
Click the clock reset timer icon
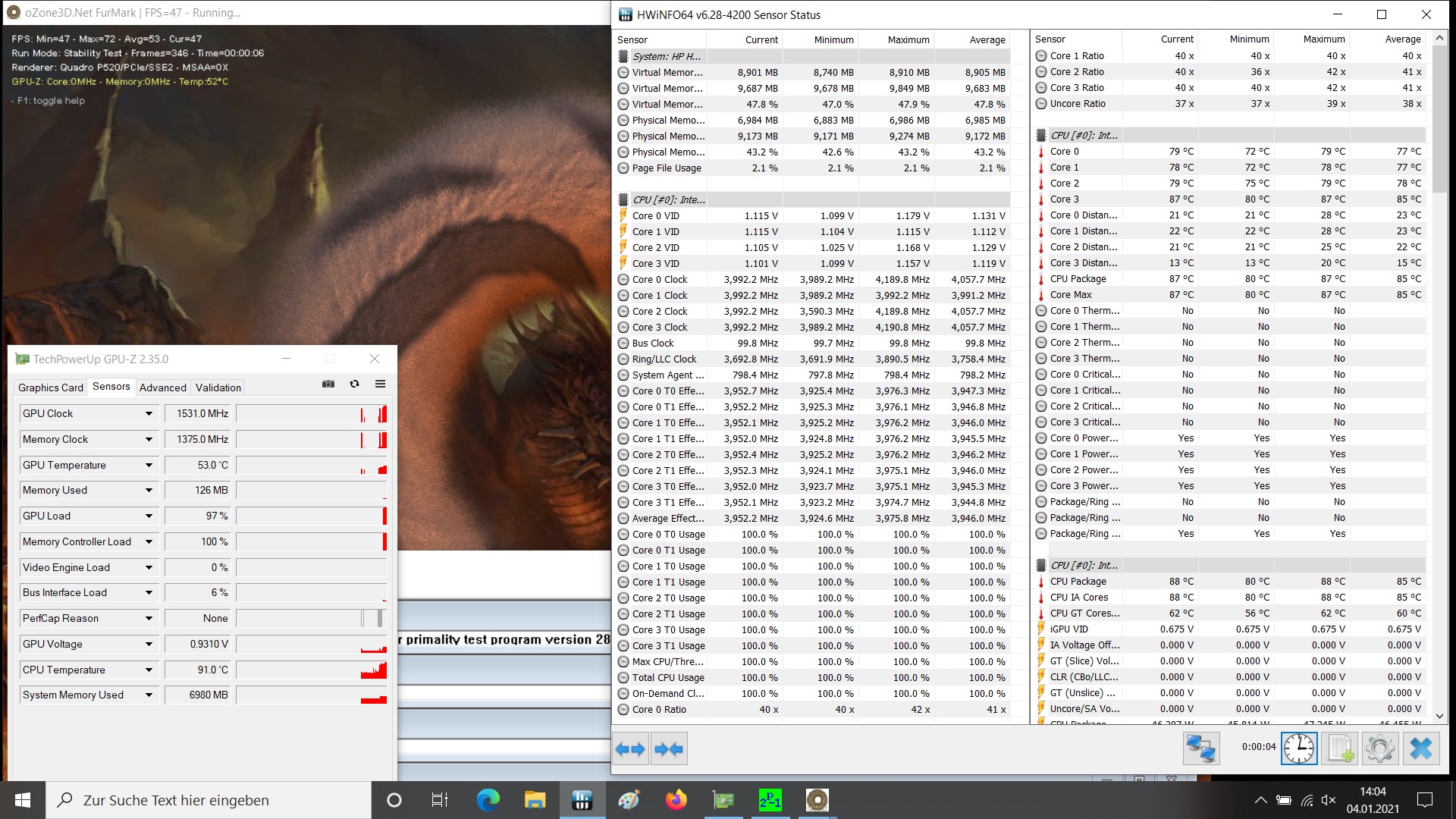point(1299,748)
